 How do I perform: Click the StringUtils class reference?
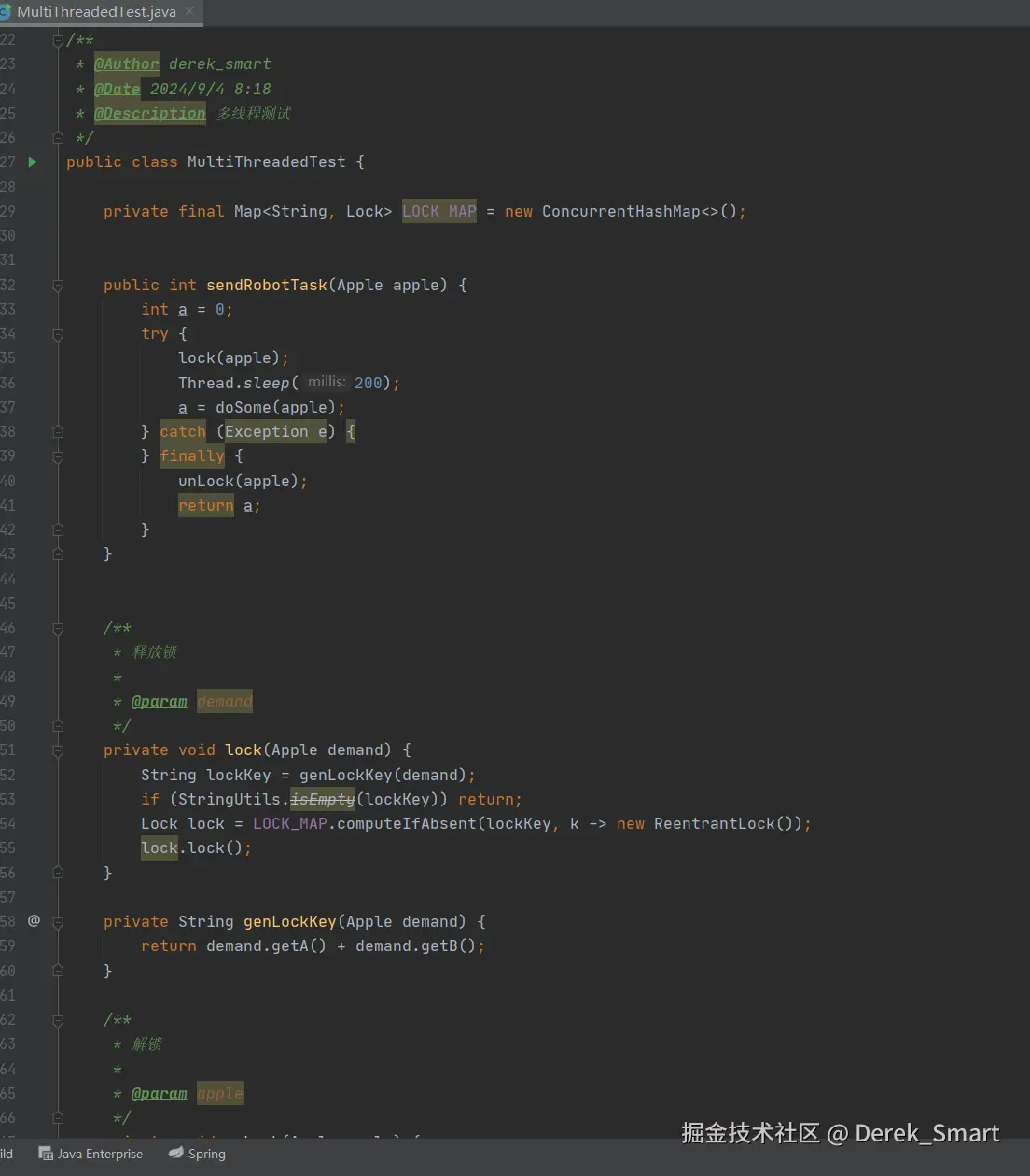pos(230,799)
